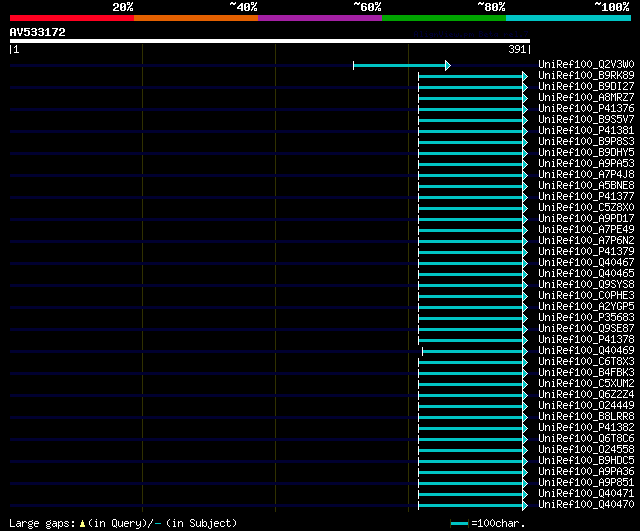Click the UniRef100_C0PHE3 text

point(586,296)
